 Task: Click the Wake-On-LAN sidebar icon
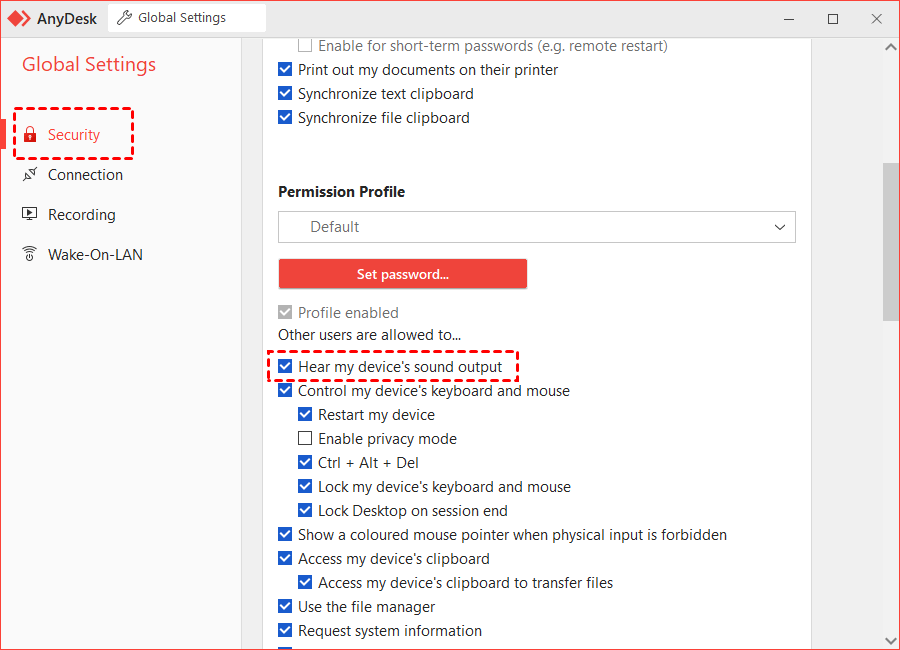[30, 255]
